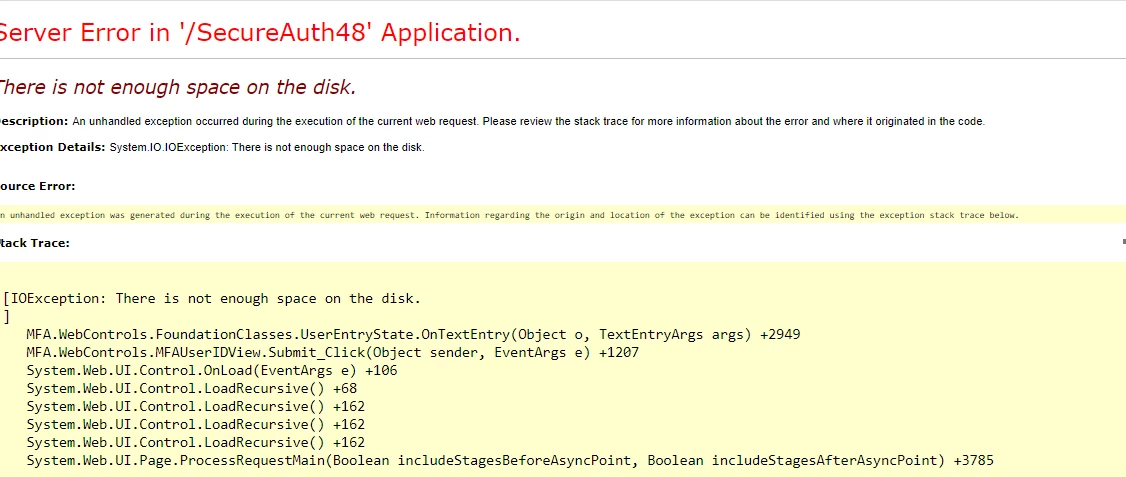
Task: Click the LoadRecursive() +68 stack frame line
Action: tap(192, 389)
